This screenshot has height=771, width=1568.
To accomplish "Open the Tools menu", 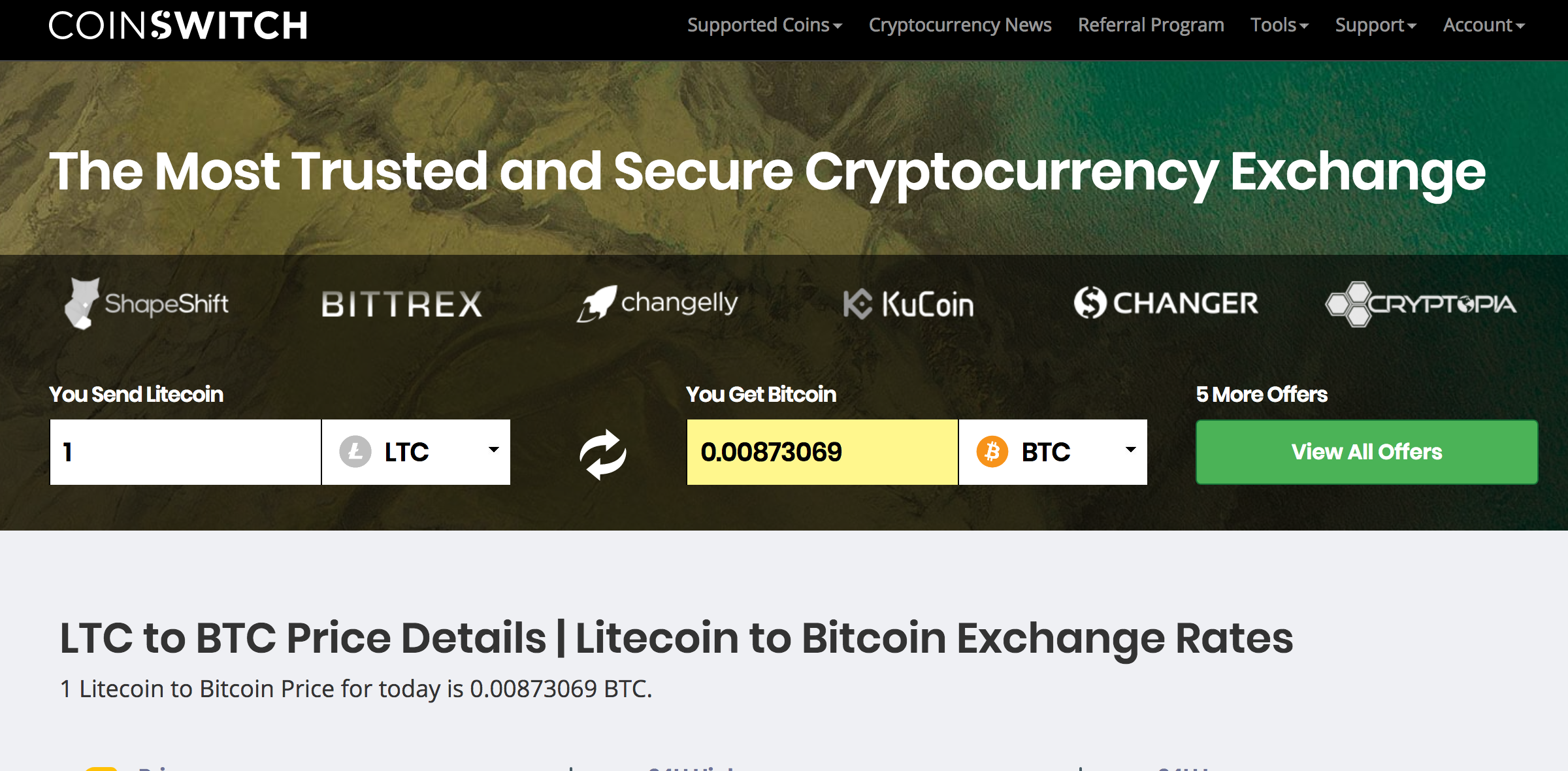I will tap(1279, 25).
